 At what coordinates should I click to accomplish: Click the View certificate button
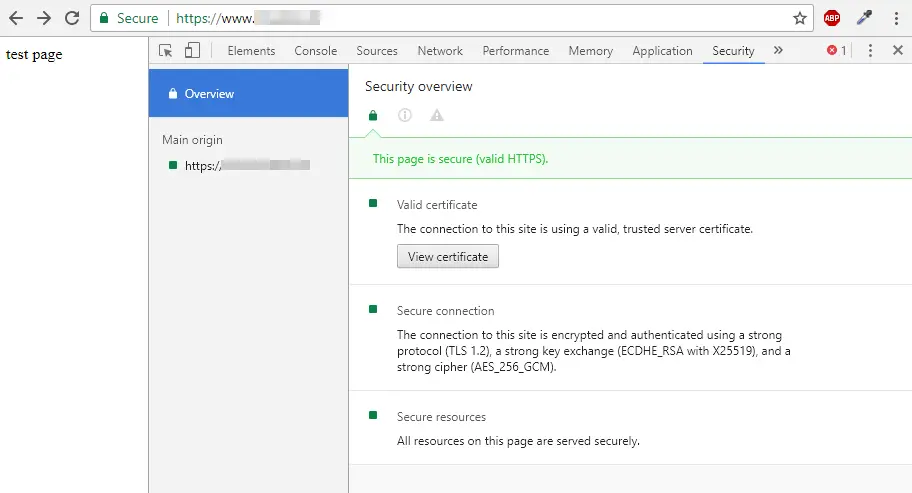point(448,256)
